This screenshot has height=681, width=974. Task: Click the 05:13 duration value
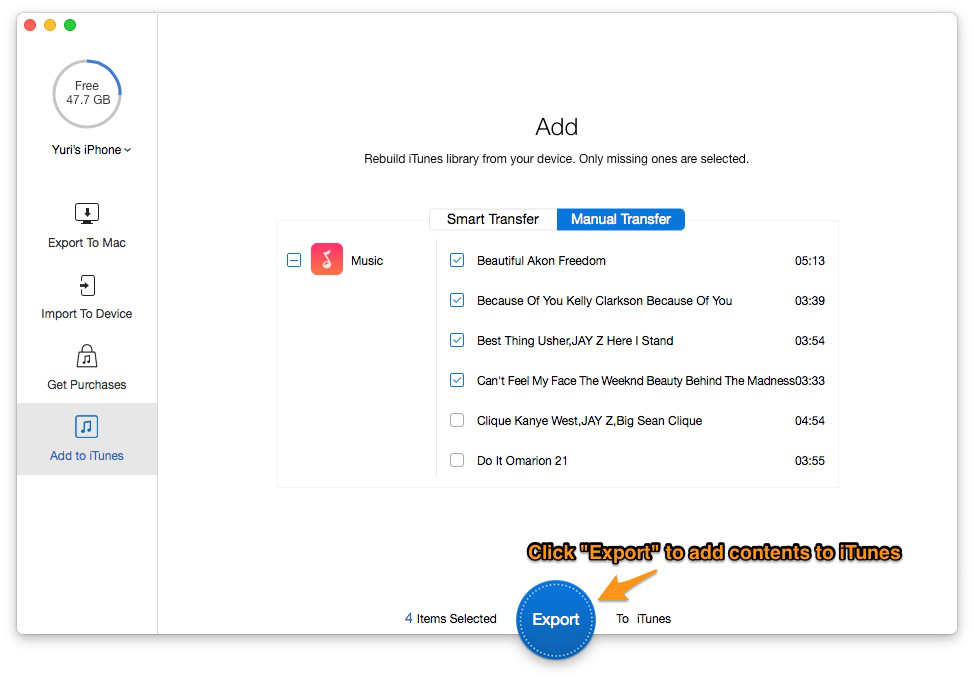809,261
